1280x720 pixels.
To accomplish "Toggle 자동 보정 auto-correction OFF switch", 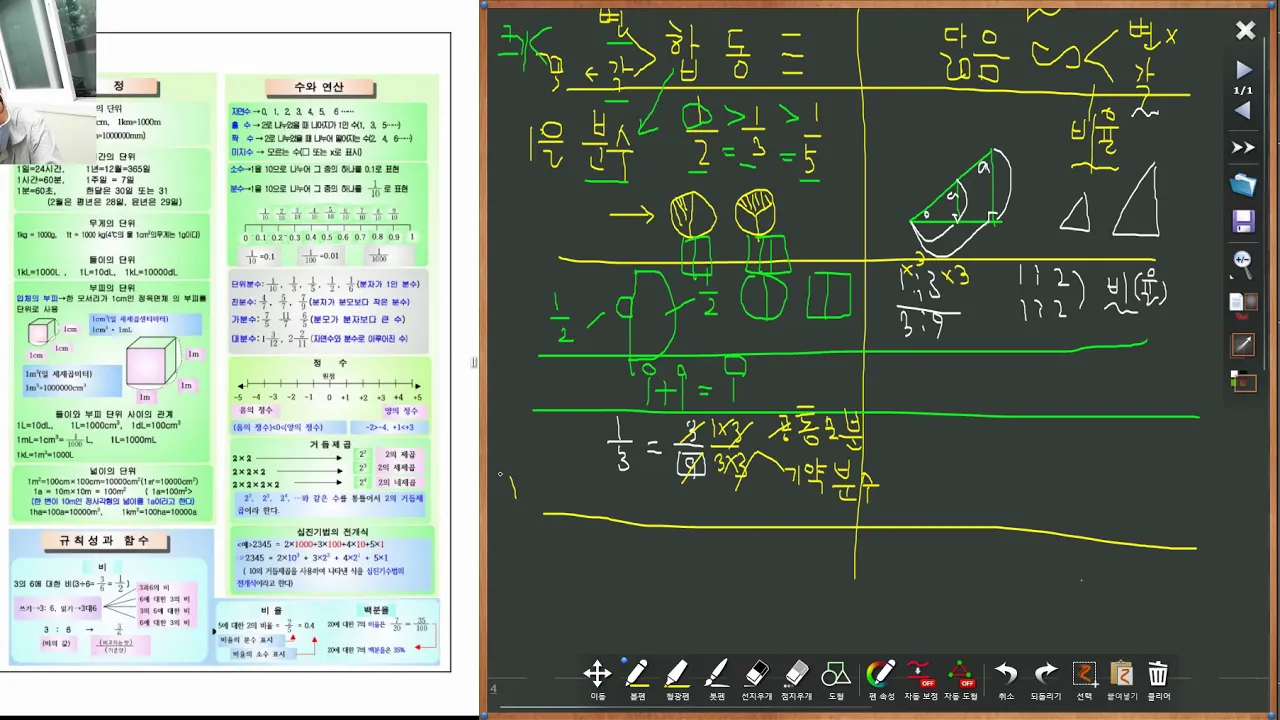I will pyautogui.click(x=920, y=680).
